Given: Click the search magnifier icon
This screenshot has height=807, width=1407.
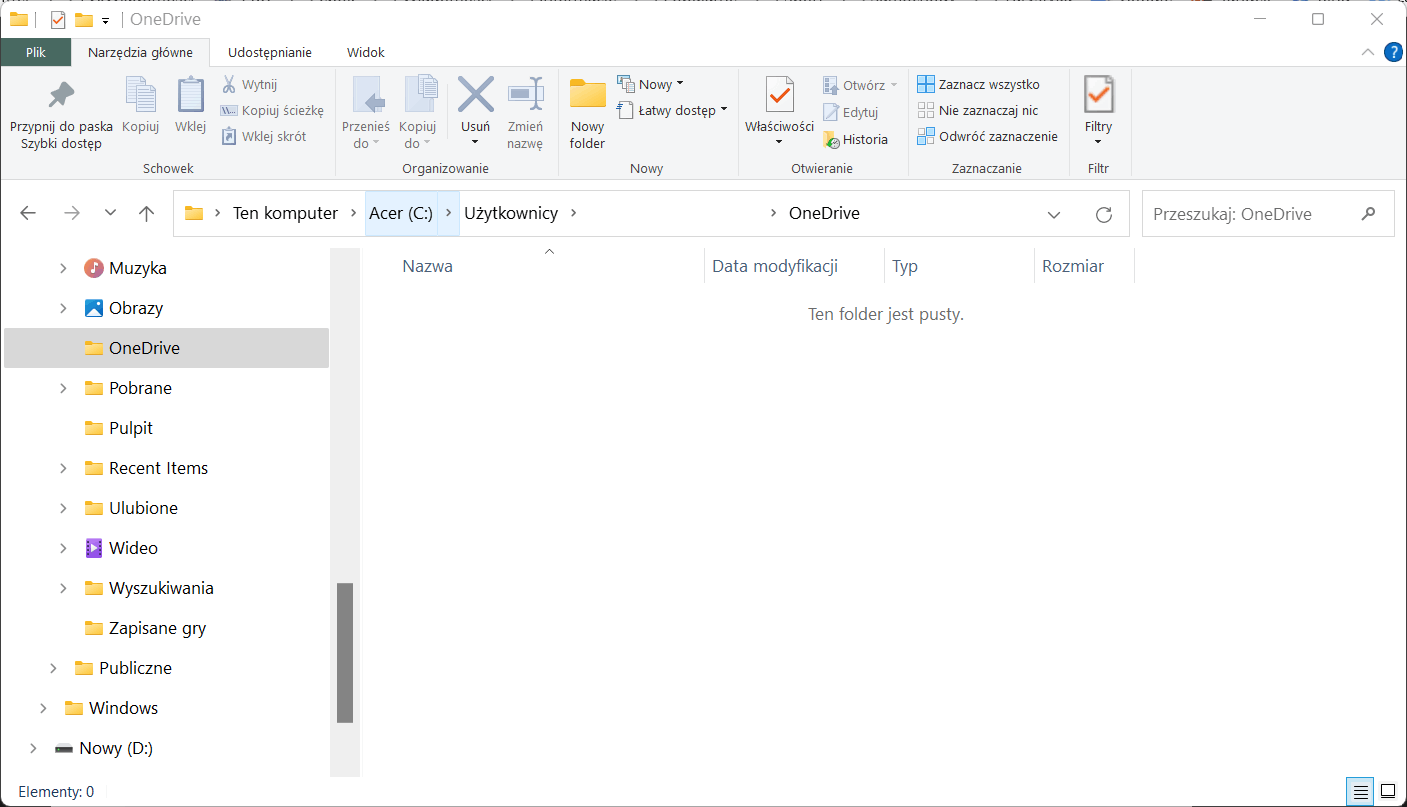Looking at the screenshot, I should (1369, 213).
